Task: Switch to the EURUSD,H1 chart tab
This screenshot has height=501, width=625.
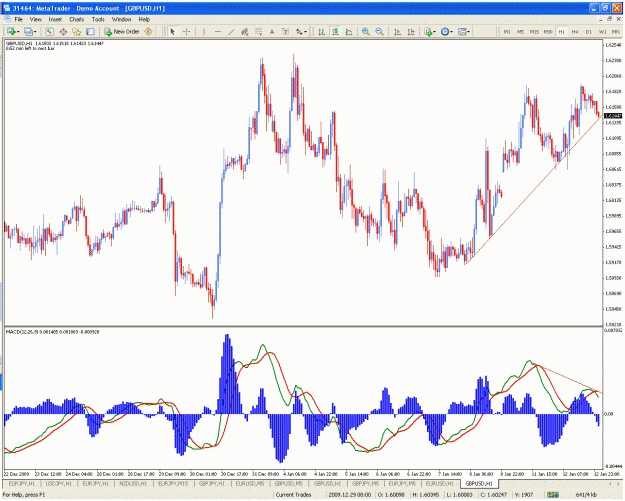Action: click(440, 483)
